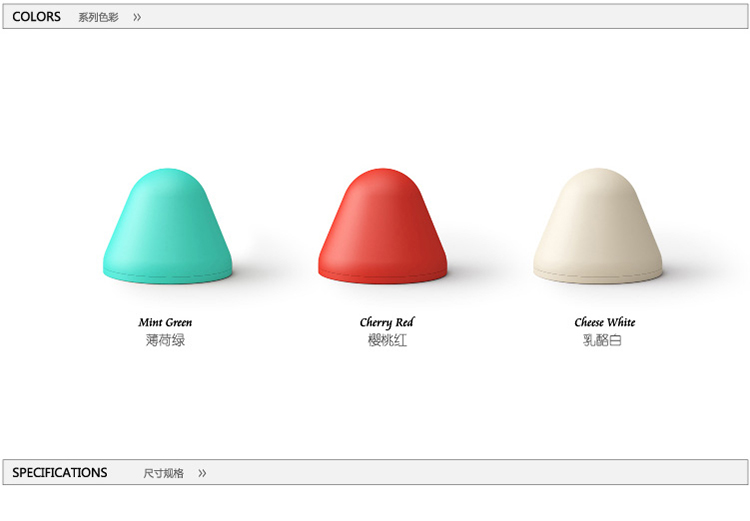This screenshot has height=521, width=750.
Task: Choose the Cheese White dome product image
Action: [598, 226]
